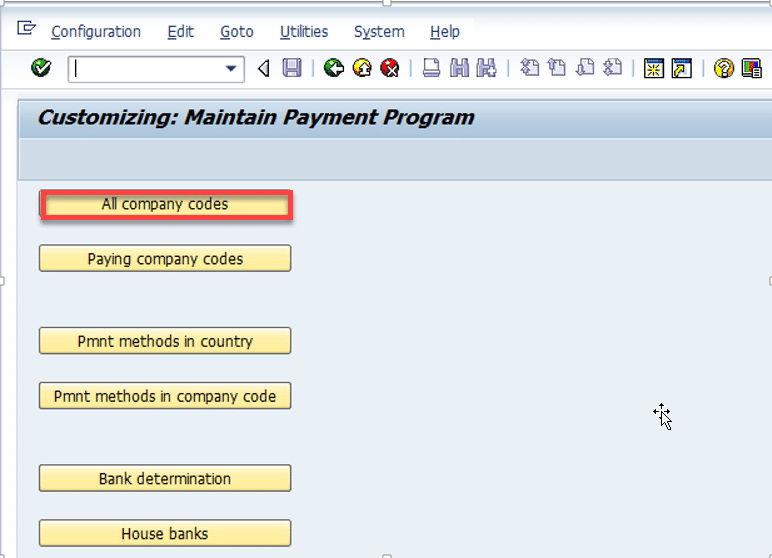Open the Configuration menu
The height and width of the screenshot is (558, 772).
click(x=96, y=32)
